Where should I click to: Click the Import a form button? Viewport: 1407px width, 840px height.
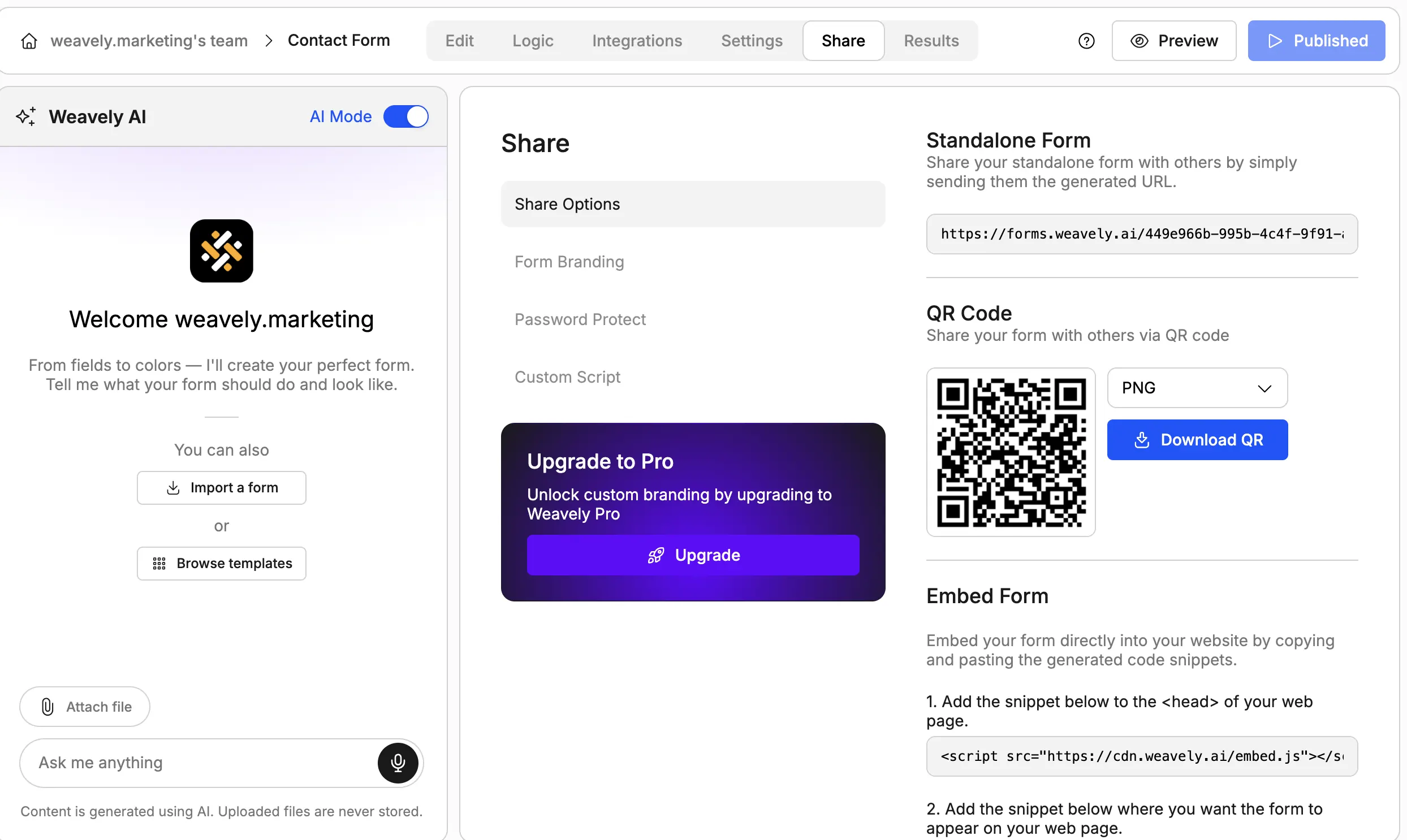click(x=221, y=487)
